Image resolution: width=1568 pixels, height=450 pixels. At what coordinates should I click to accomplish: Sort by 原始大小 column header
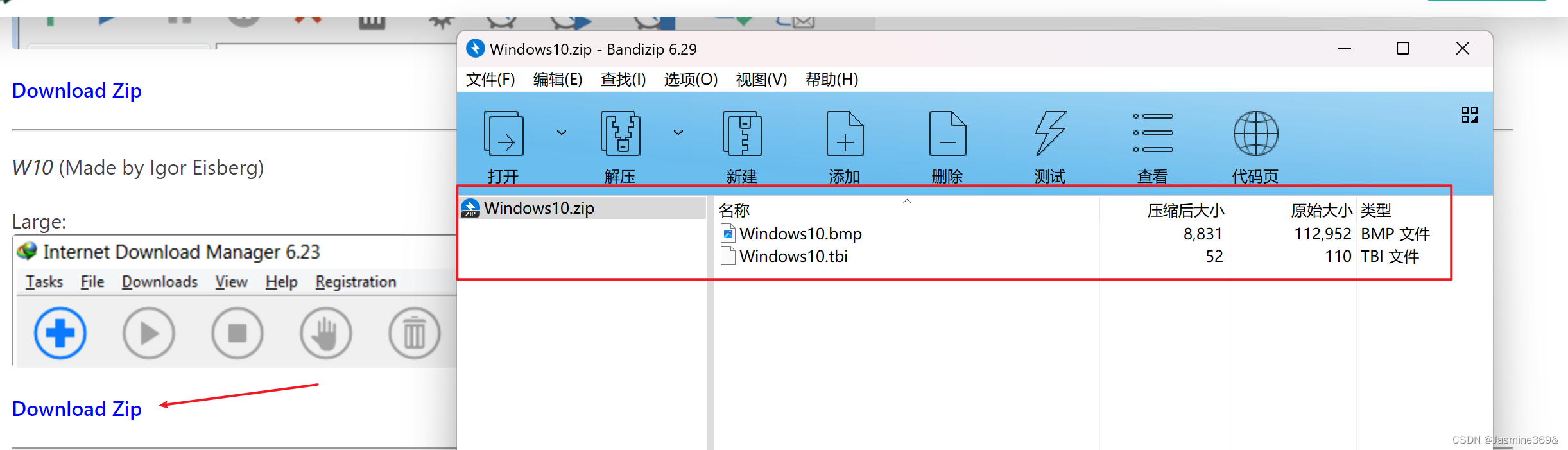(x=1322, y=210)
